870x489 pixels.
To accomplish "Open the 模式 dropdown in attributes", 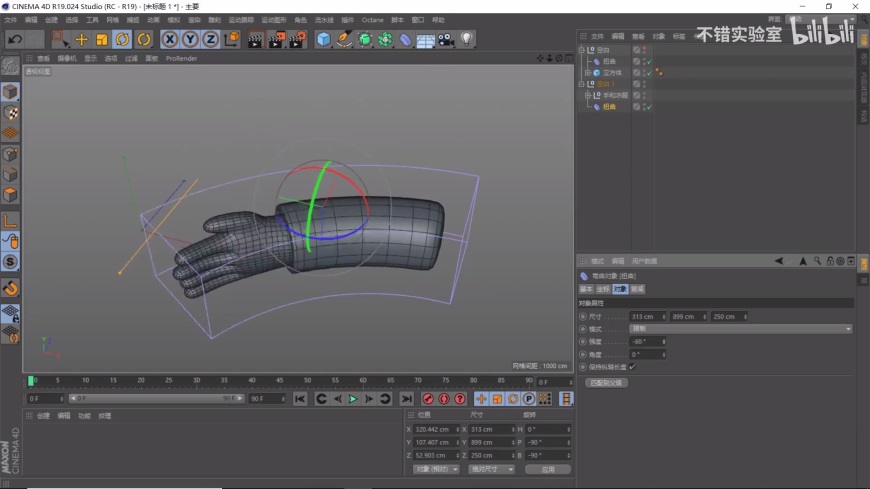I will (x=740, y=329).
